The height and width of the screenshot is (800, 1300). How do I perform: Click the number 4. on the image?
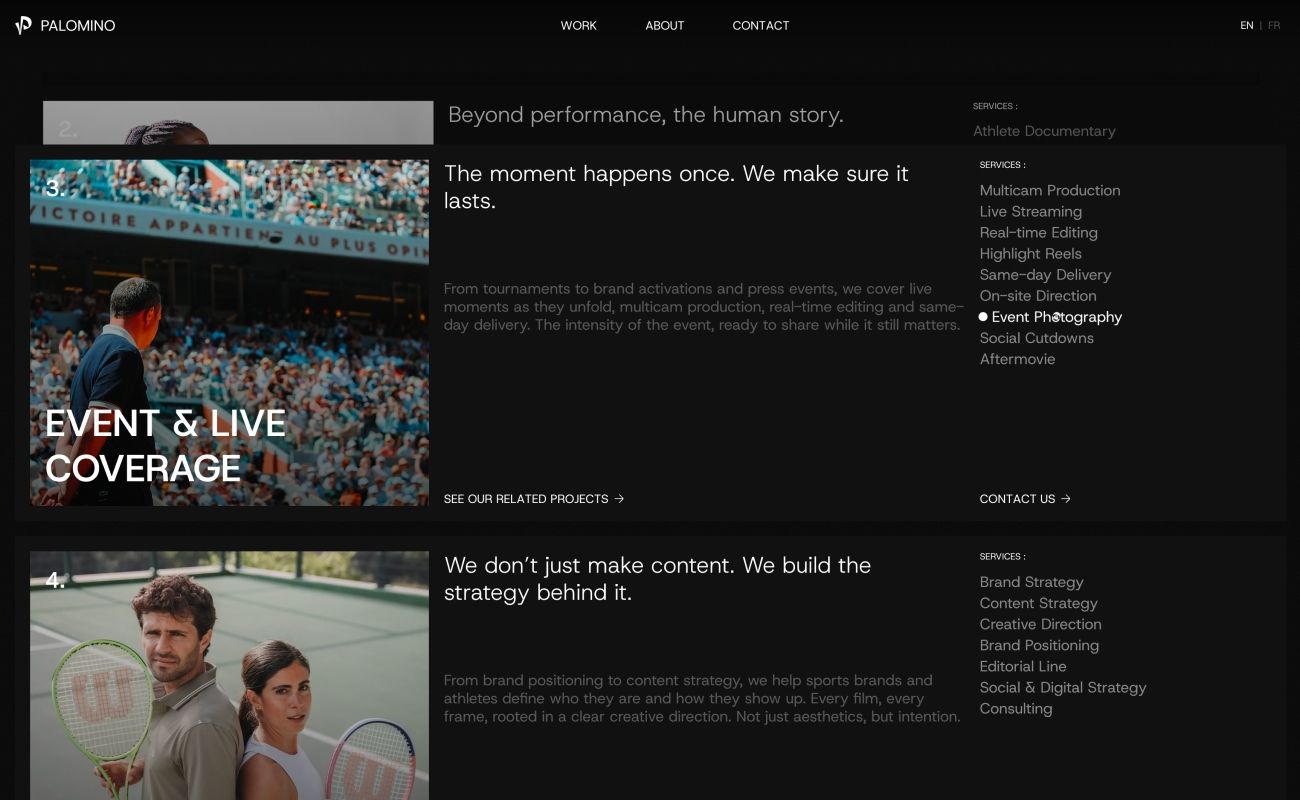click(x=55, y=580)
